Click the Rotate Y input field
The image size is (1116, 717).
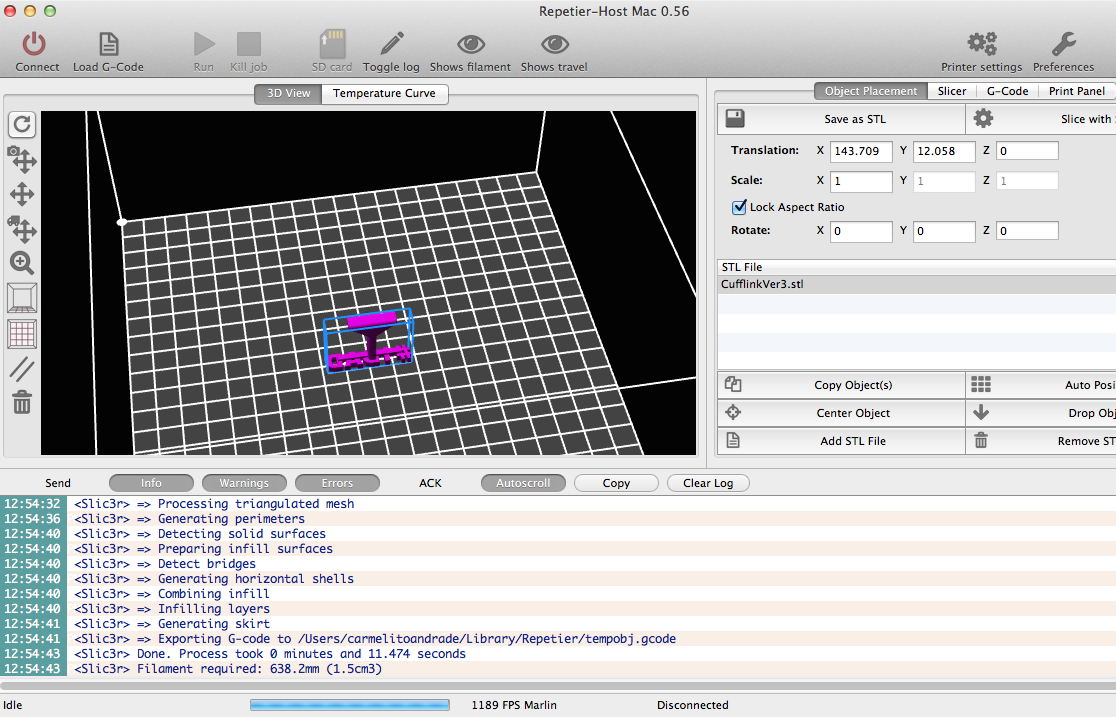pos(944,231)
